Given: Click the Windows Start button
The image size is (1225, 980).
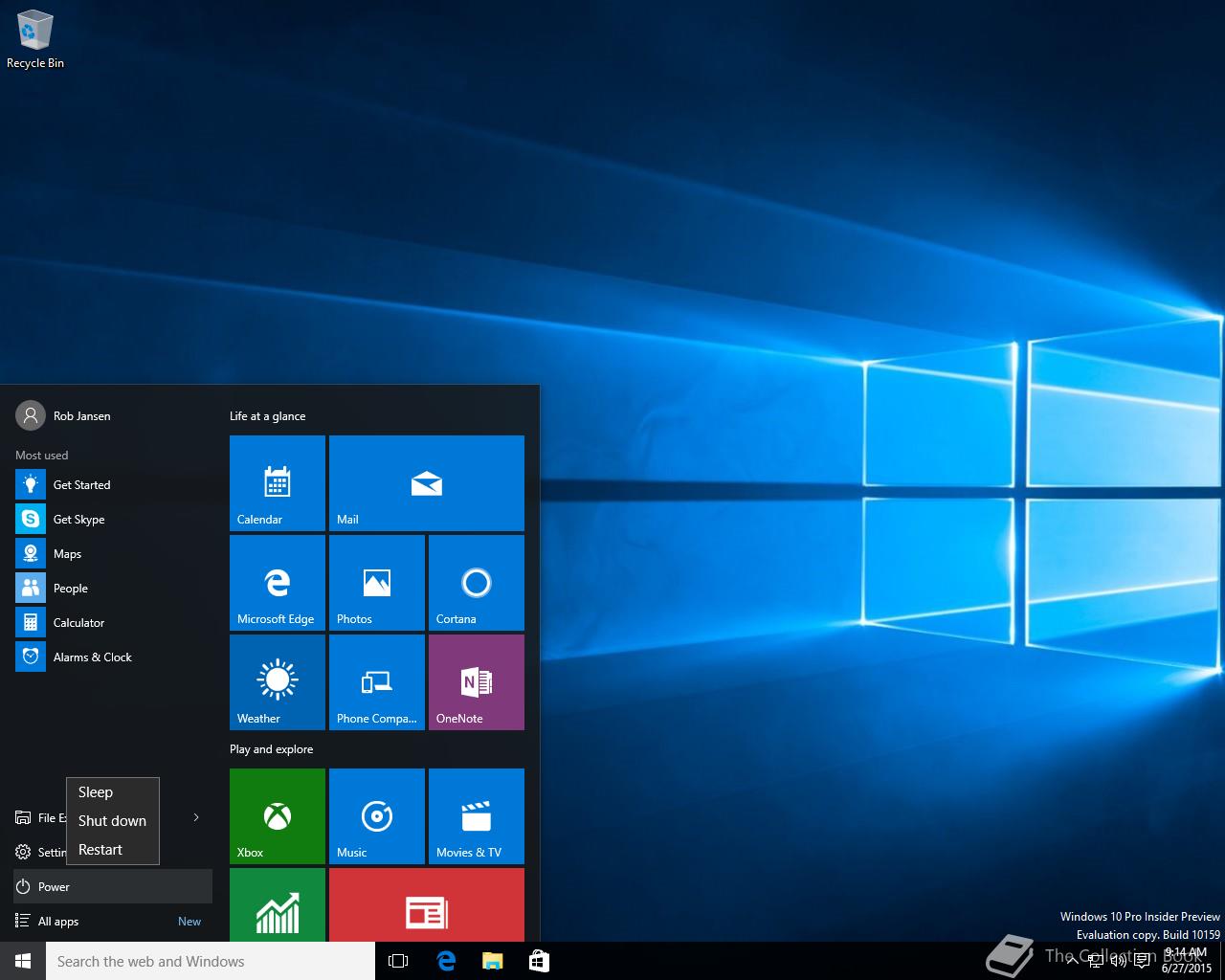Looking at the screenshot, I should click(x=23, y=961).
